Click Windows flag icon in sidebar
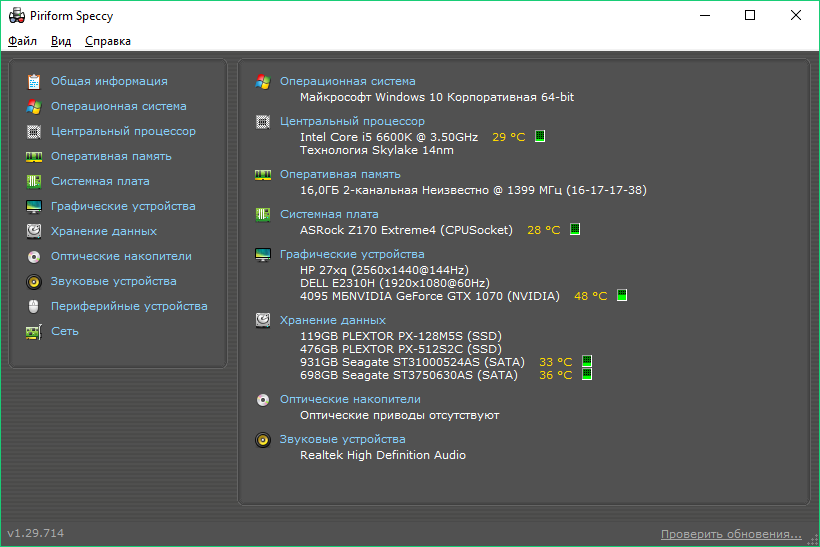The width and height of the screenshot is (820, 547). point(34,107)
